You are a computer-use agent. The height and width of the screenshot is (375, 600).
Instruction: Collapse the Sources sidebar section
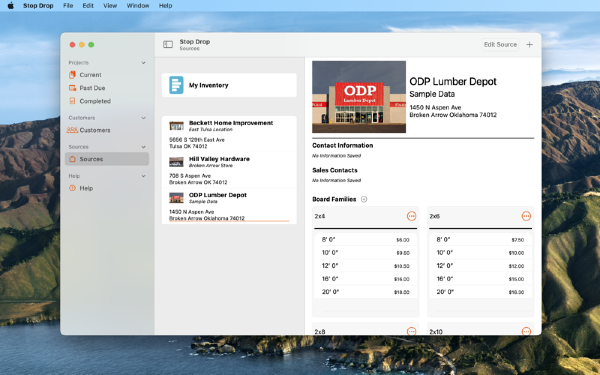pos(143,147)
